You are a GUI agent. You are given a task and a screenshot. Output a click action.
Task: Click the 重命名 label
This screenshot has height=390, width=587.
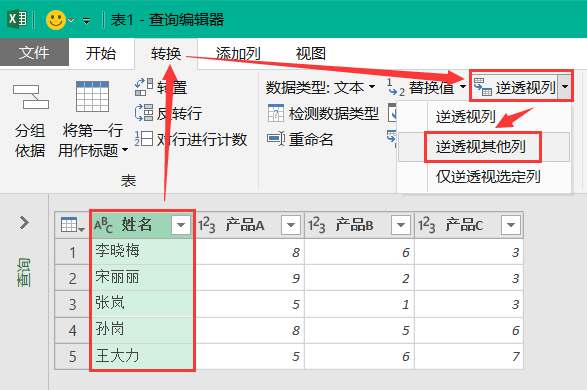click(311, 140)
